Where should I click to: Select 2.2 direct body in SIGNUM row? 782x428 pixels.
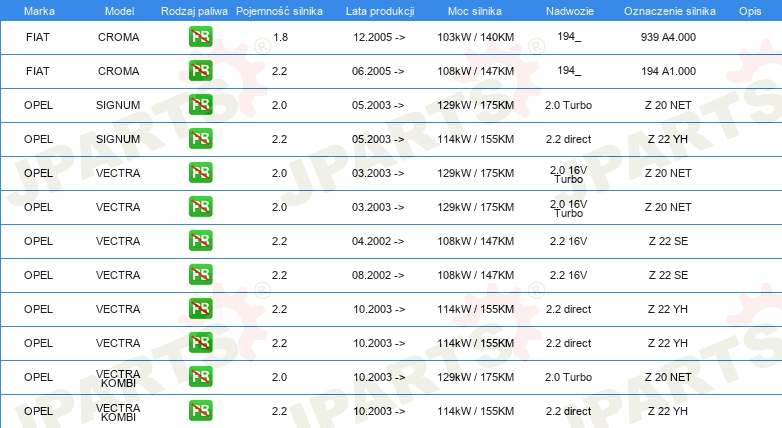[569, 139]
